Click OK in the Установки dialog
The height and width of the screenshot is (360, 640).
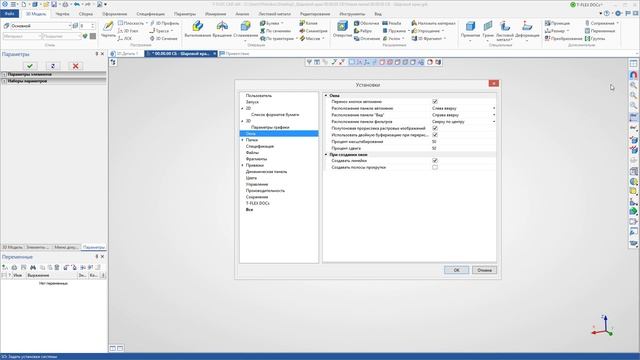click(x=456, y=270)
